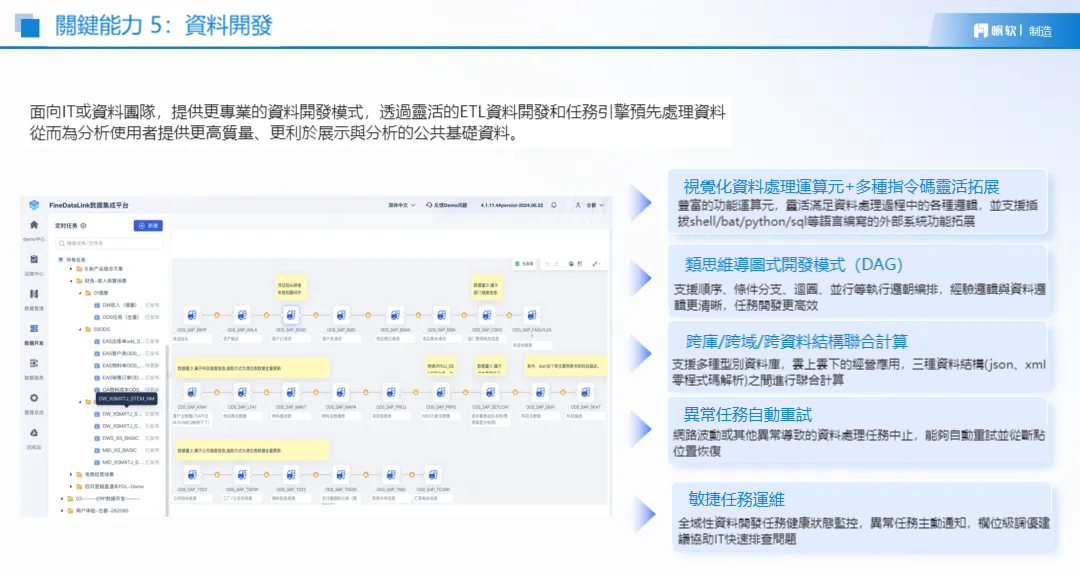Select the 所有任务 root tree item

(72, 260)
